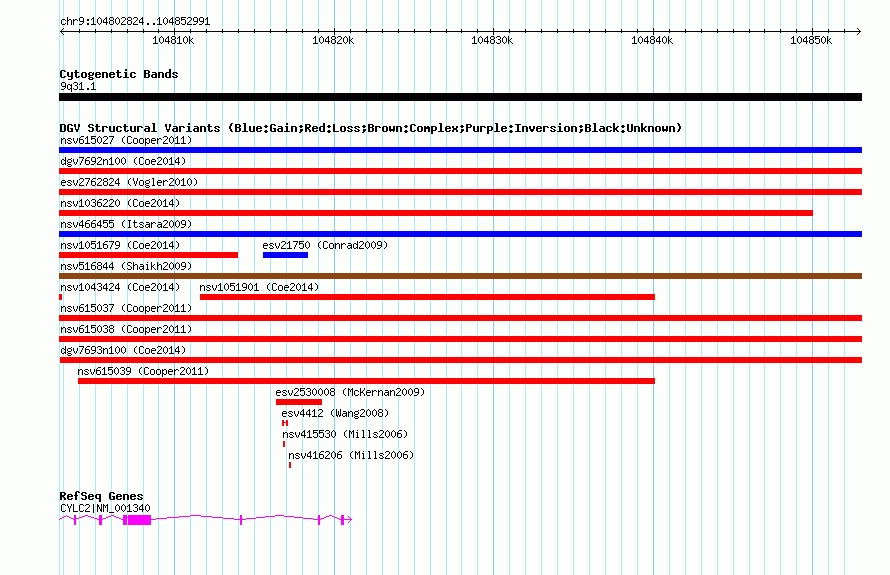Click the red loss bar under dgv7692n100
The height and width of the screenshot is (575, 890).
pyautogui.click(x=460, y=171)
